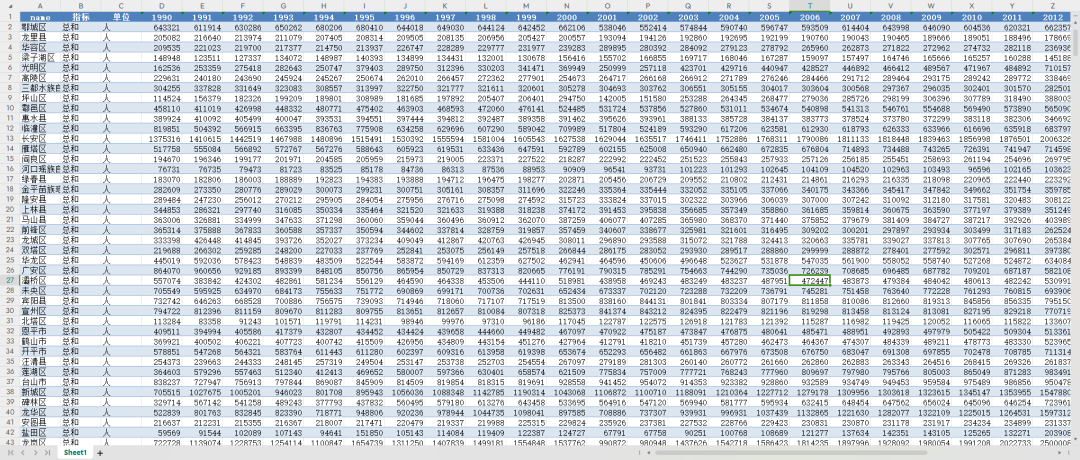Viewport: 1080px width, 460px height.
Task: Select column A header
Action: point(40,5)
